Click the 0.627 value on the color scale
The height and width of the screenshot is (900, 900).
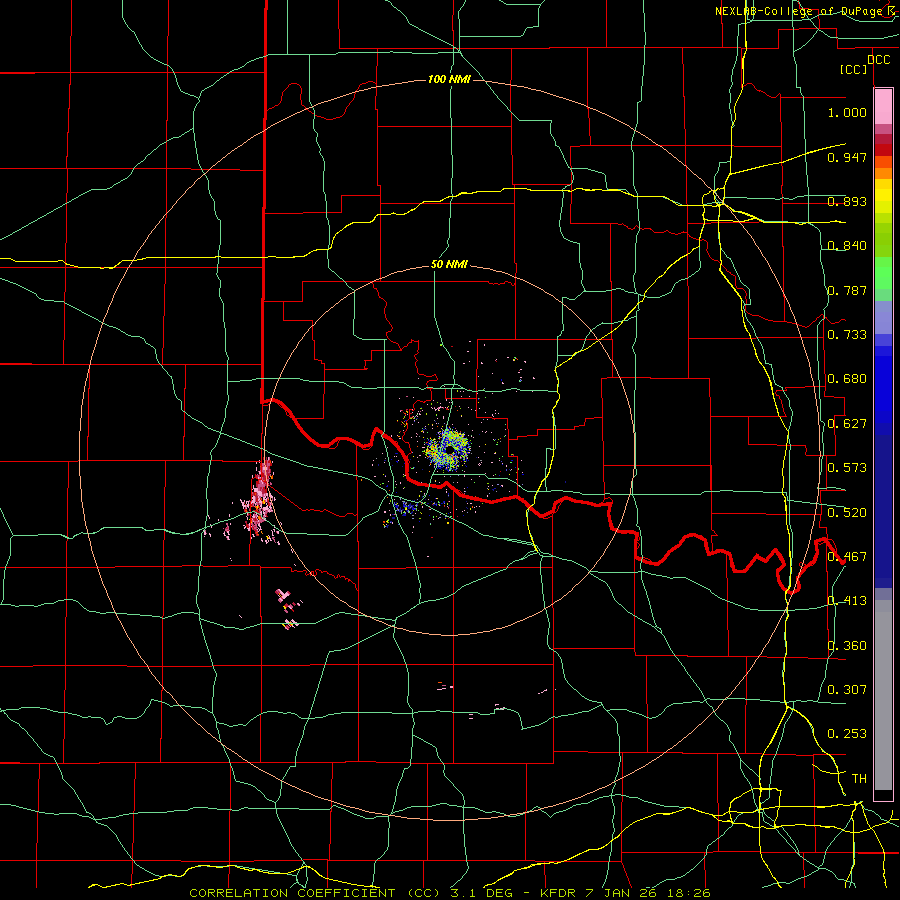point(847,424)
